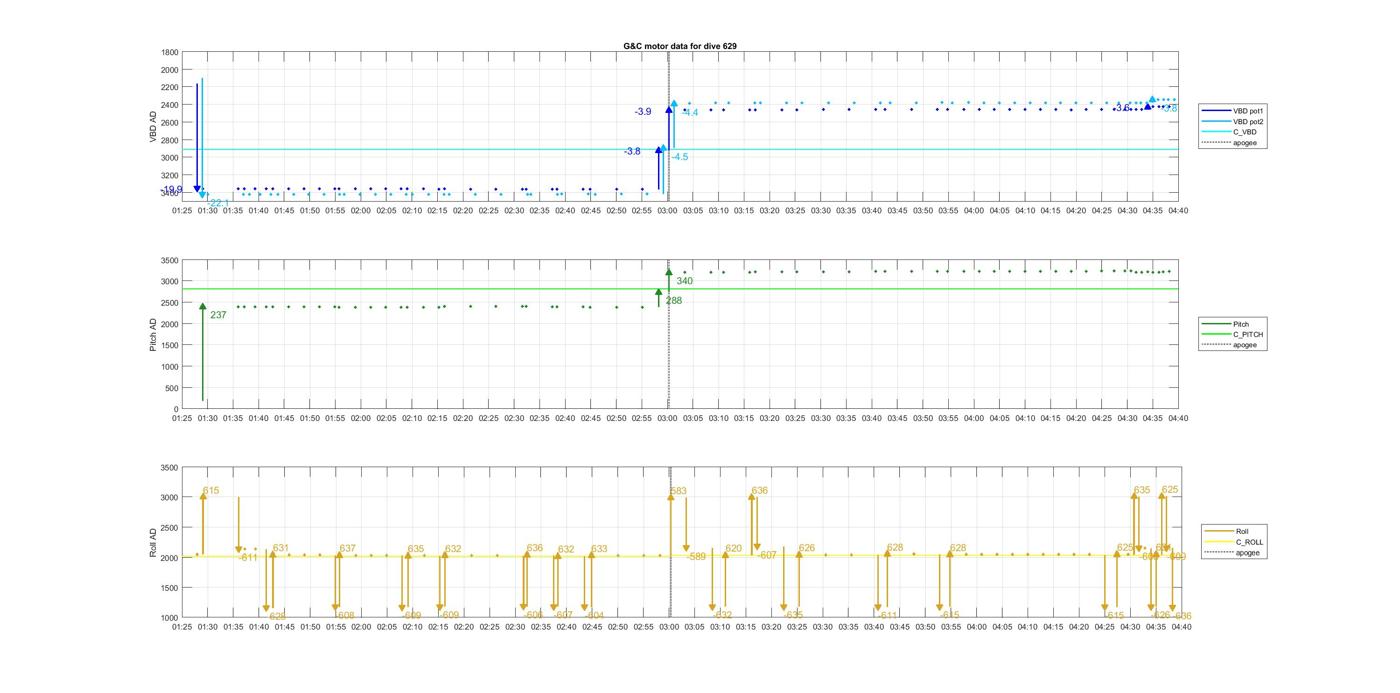The height and width of the screenshot is (693, 1400).
Task: Click the '03:00' tick under the VBD plot
Action: pyautogui.click(x=668, y=211)
